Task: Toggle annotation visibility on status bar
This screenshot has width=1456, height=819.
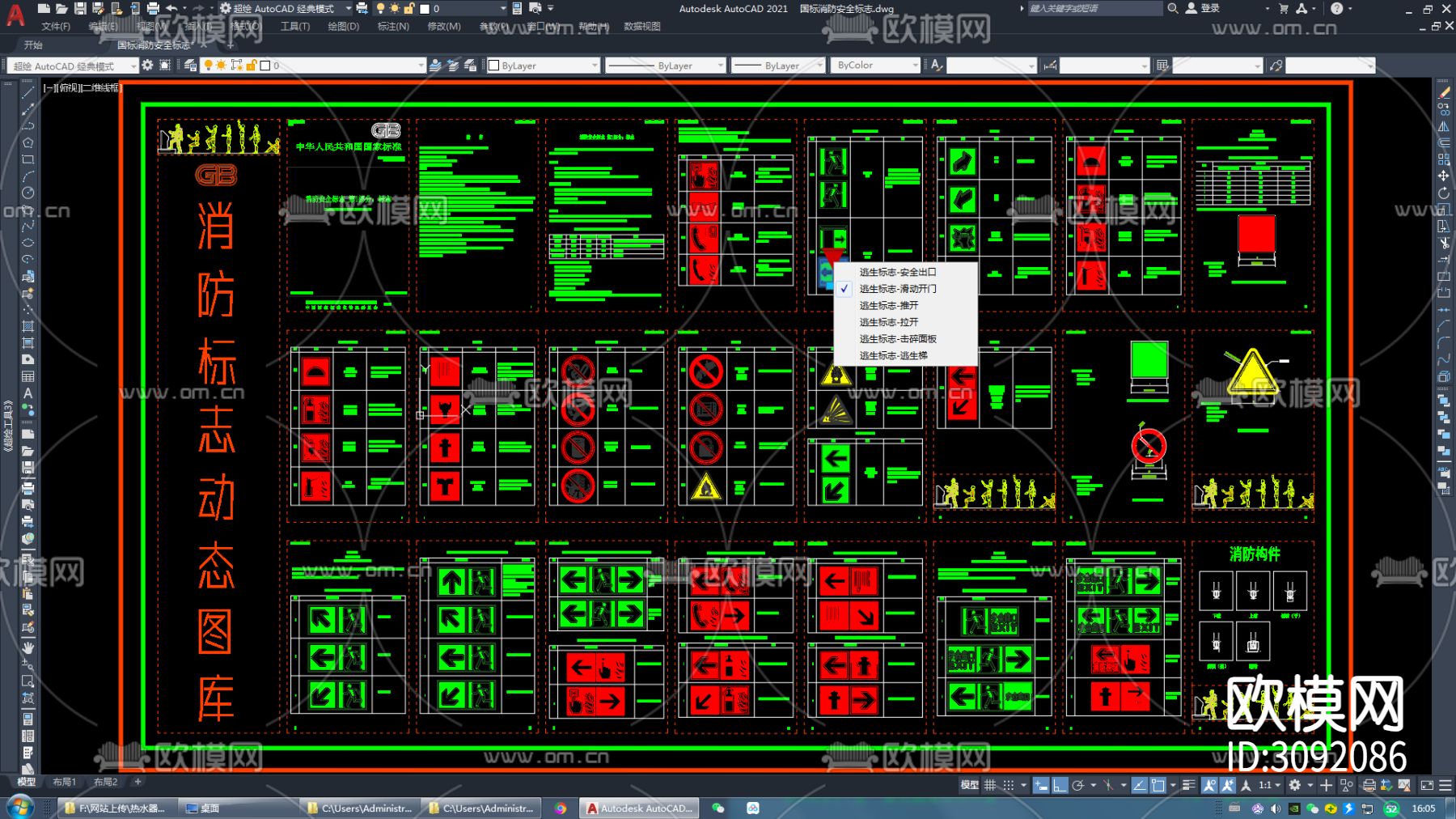Action: coord(1209,785)
